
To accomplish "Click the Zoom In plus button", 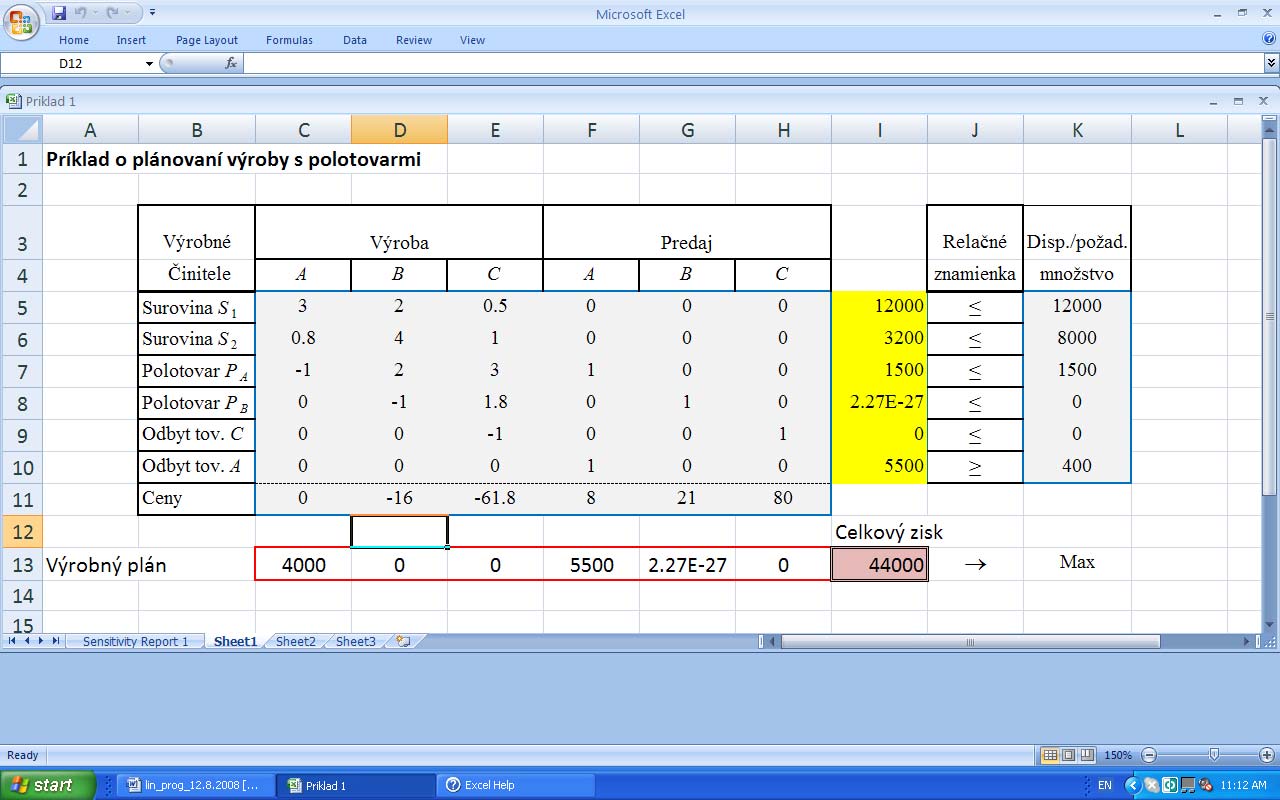I will pos(1268,755).
